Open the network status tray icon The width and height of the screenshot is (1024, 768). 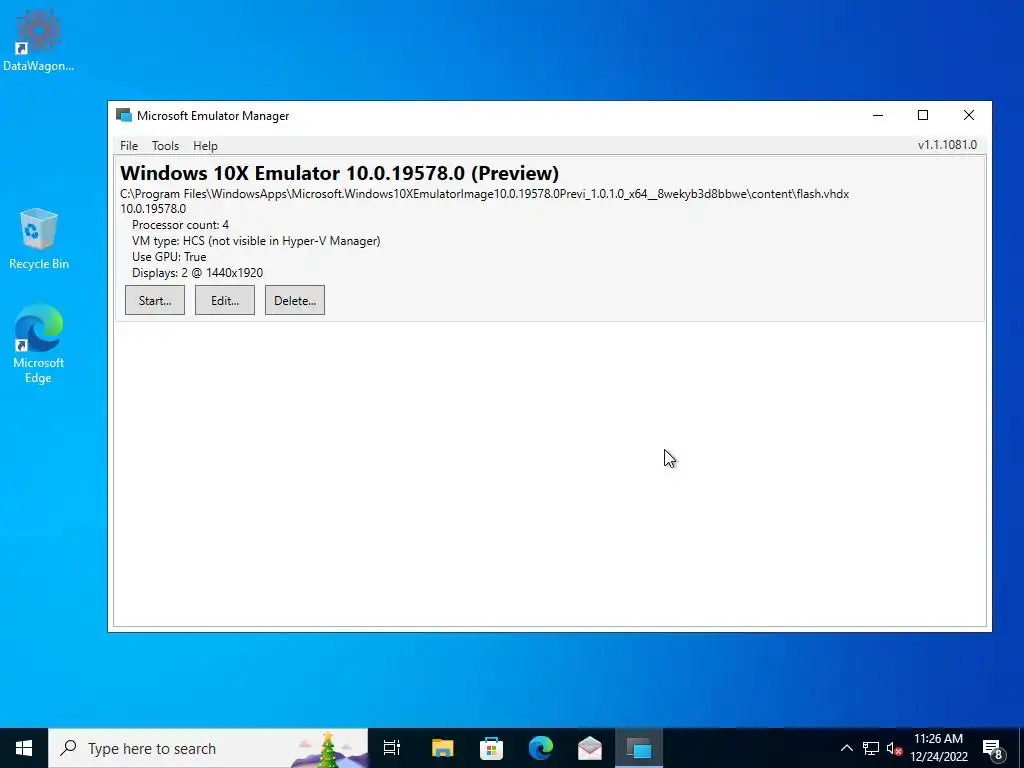tap(871, 748)
